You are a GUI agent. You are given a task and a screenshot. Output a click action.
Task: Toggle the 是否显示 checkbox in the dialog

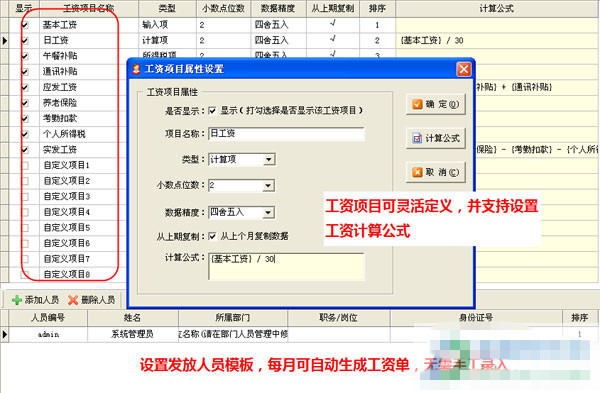[212, 111]
